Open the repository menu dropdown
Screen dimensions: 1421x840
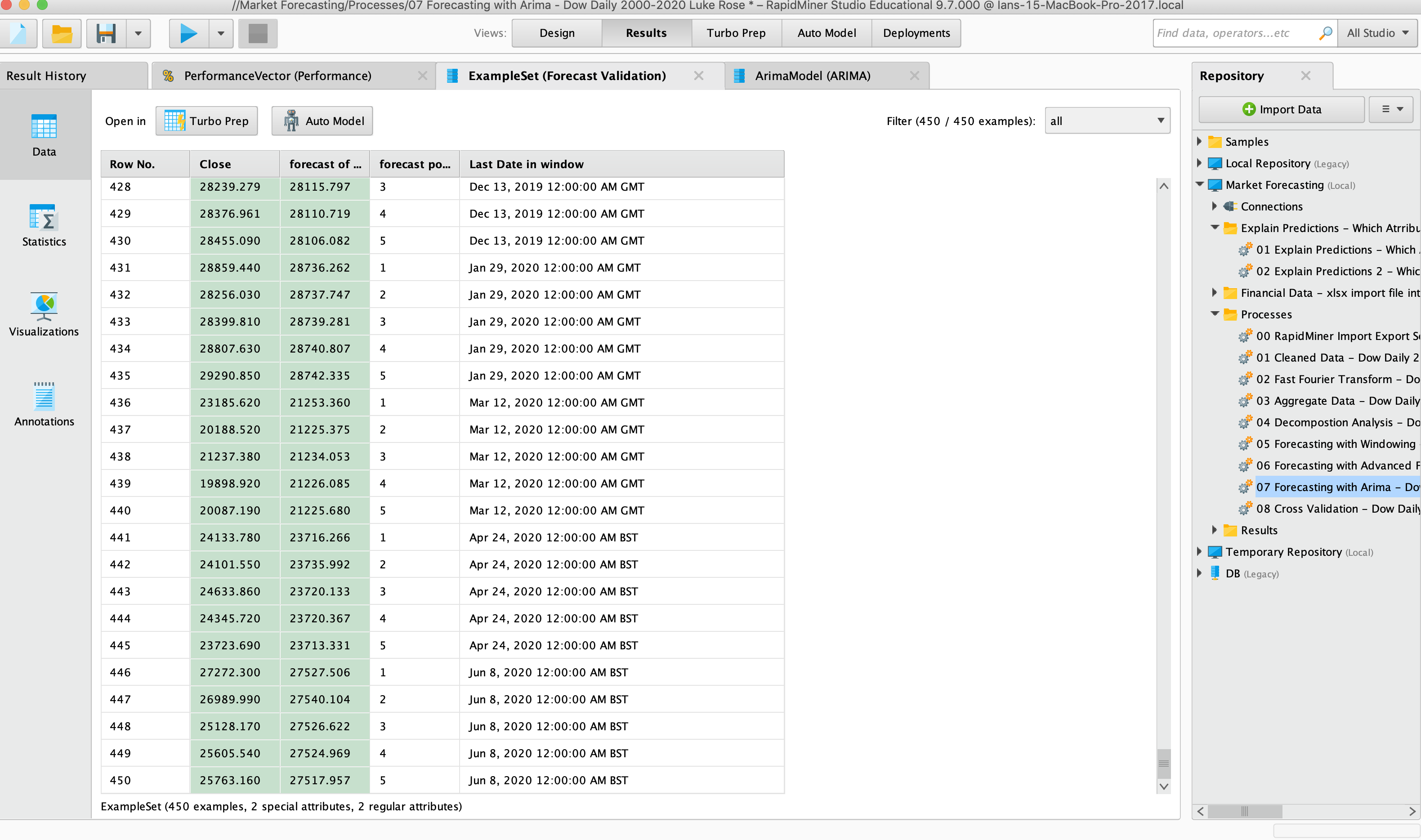[x=1392, y=109]
